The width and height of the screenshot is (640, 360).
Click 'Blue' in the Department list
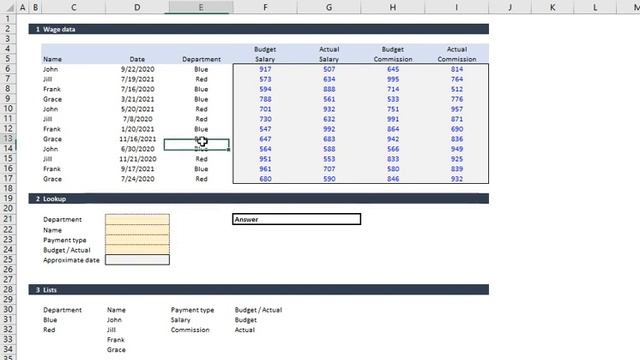[x=50, y=320]
